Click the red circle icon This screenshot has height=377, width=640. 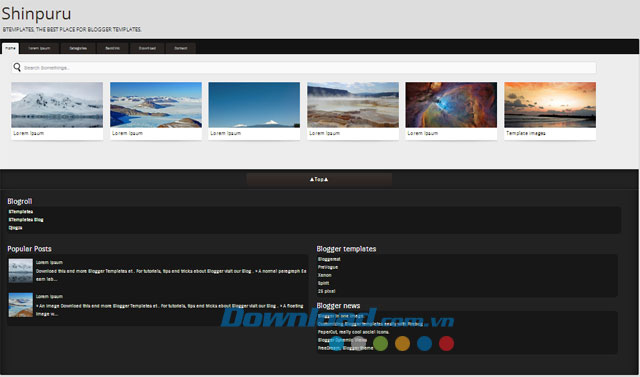447,344
